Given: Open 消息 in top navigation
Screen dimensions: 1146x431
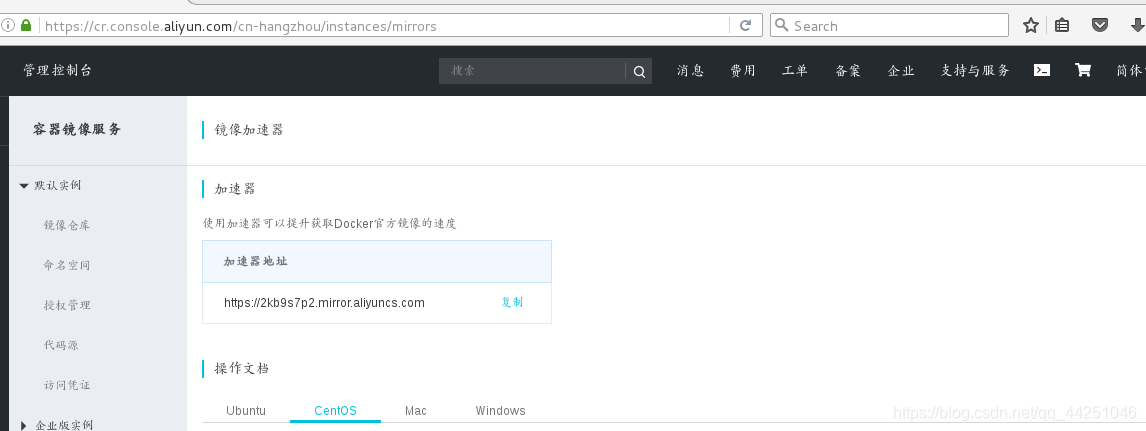Looking at the screenshot, I should click(x=690, y=71).
